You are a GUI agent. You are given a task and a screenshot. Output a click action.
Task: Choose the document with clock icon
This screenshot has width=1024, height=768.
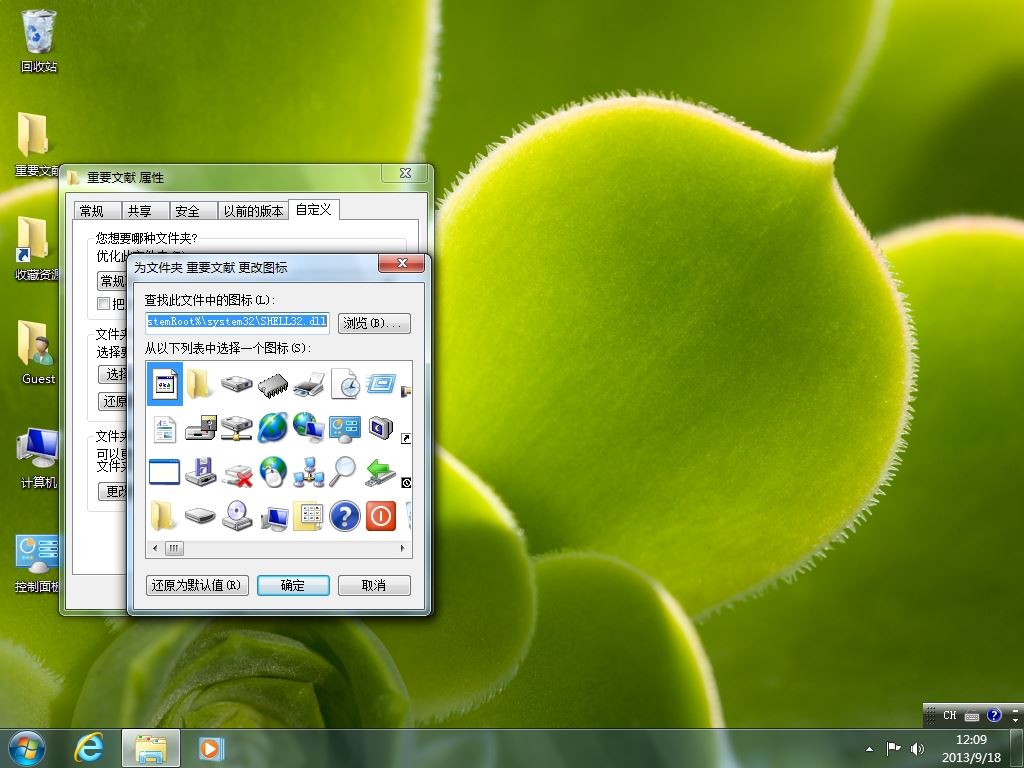(345, 383)
